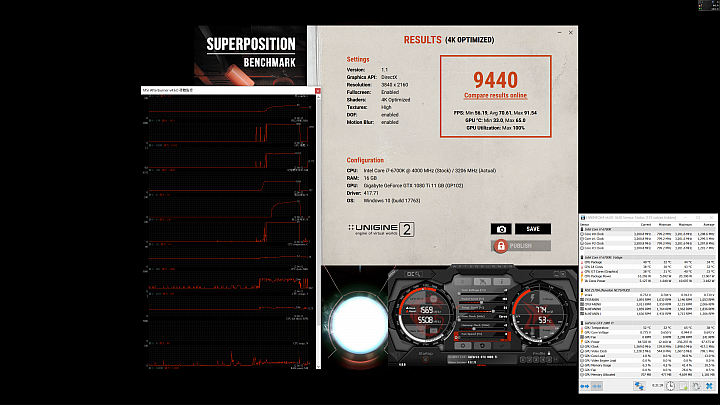This screenshot has height=405, width=720.
Task: Click the Core Clock slider handle
Action: click(x=459, y=320)
